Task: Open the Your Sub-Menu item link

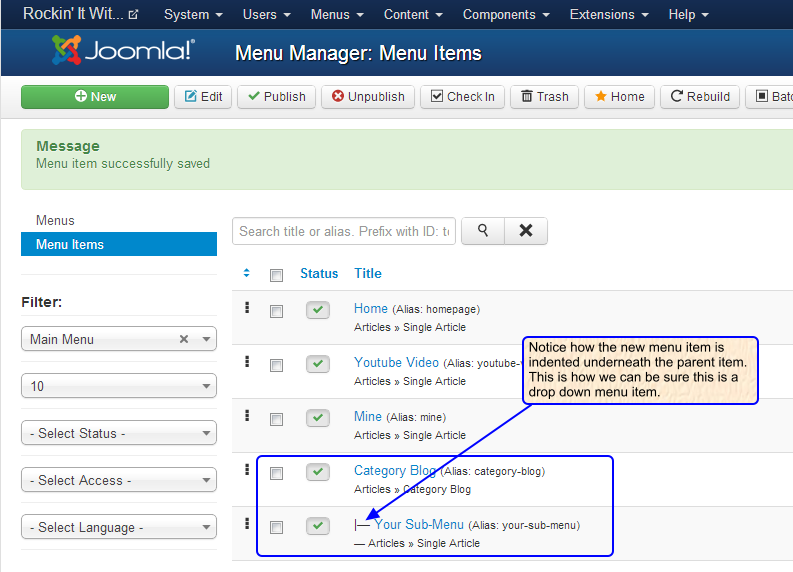Action: coord(419,524)
